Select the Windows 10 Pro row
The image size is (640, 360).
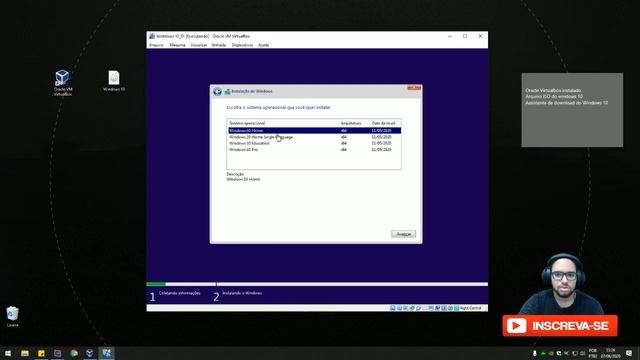314,150
